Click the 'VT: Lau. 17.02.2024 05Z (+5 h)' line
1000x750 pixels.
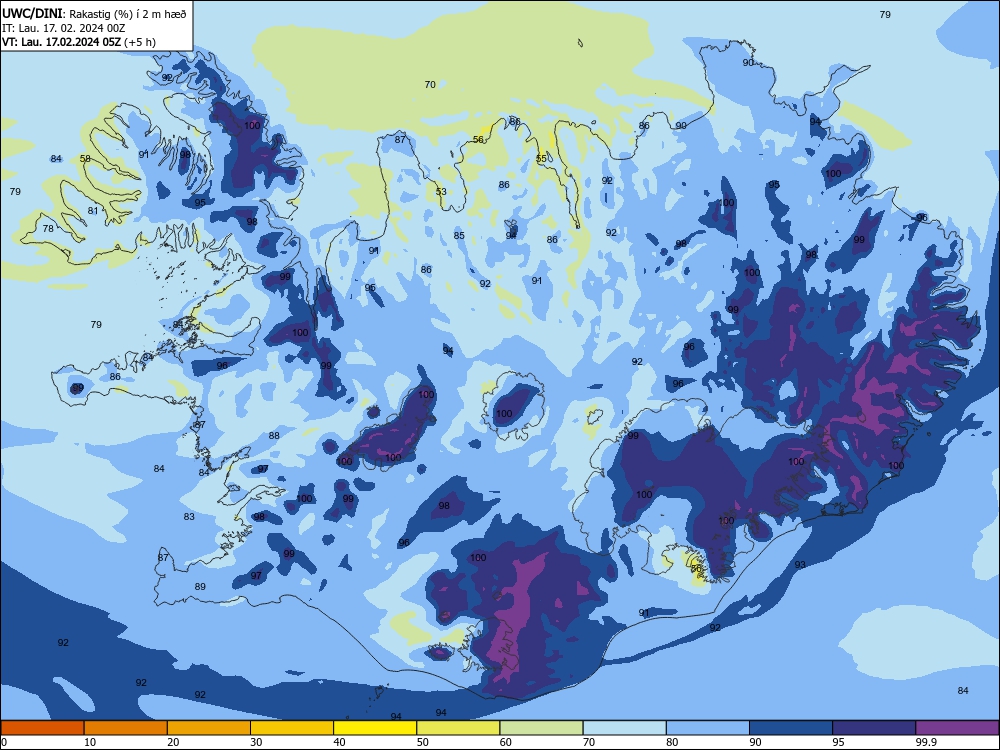pyautogui.click(x=78, y=42)
